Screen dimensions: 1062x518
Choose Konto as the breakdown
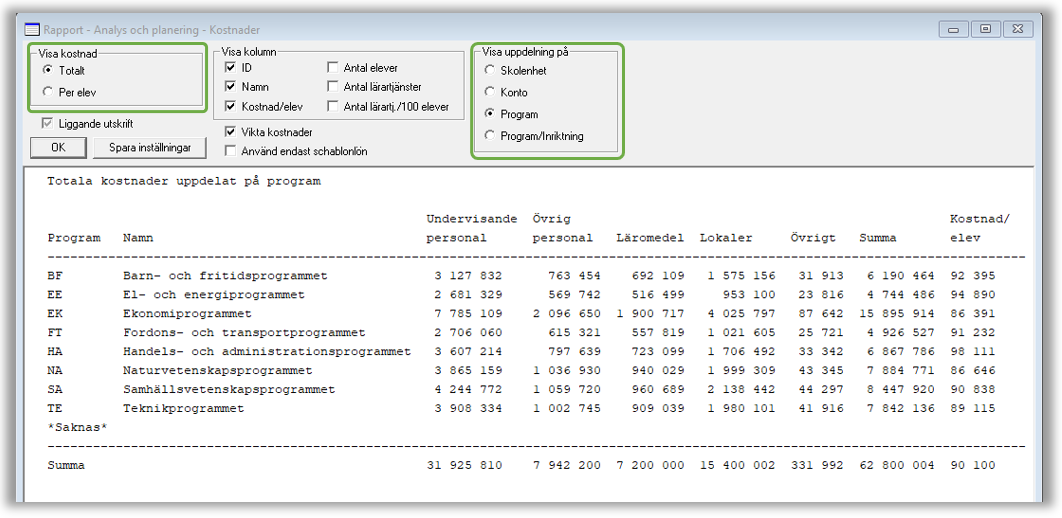tap(489, 92)
